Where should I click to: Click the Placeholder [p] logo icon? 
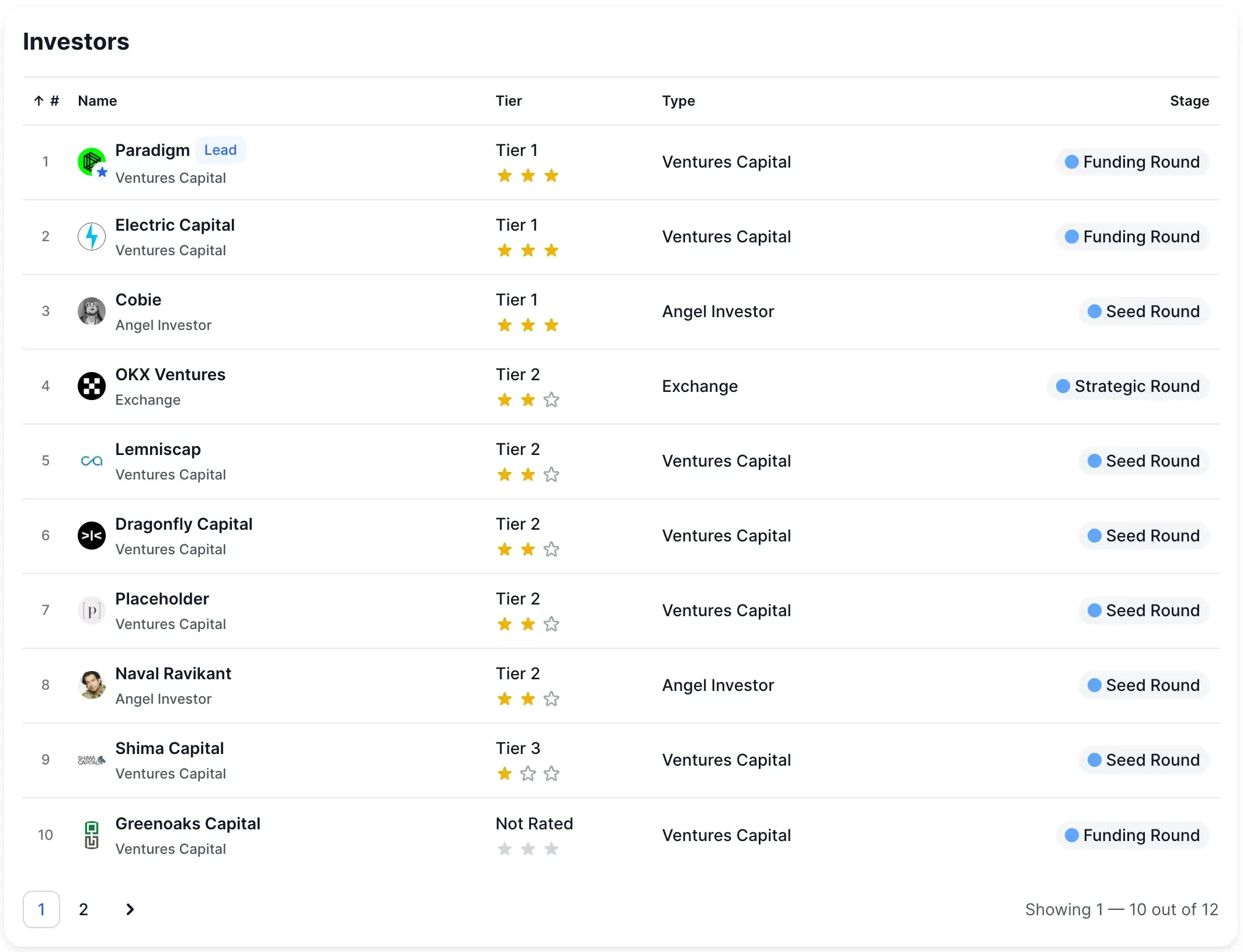tap(91, 610)
